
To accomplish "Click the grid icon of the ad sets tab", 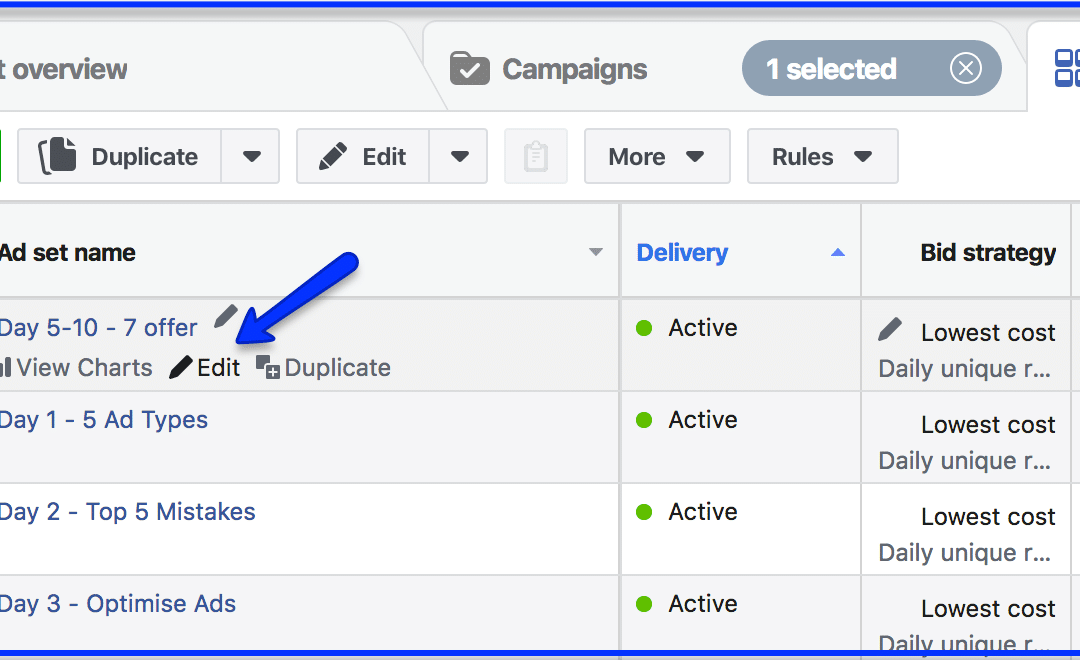I will [x=1067, y=68].
